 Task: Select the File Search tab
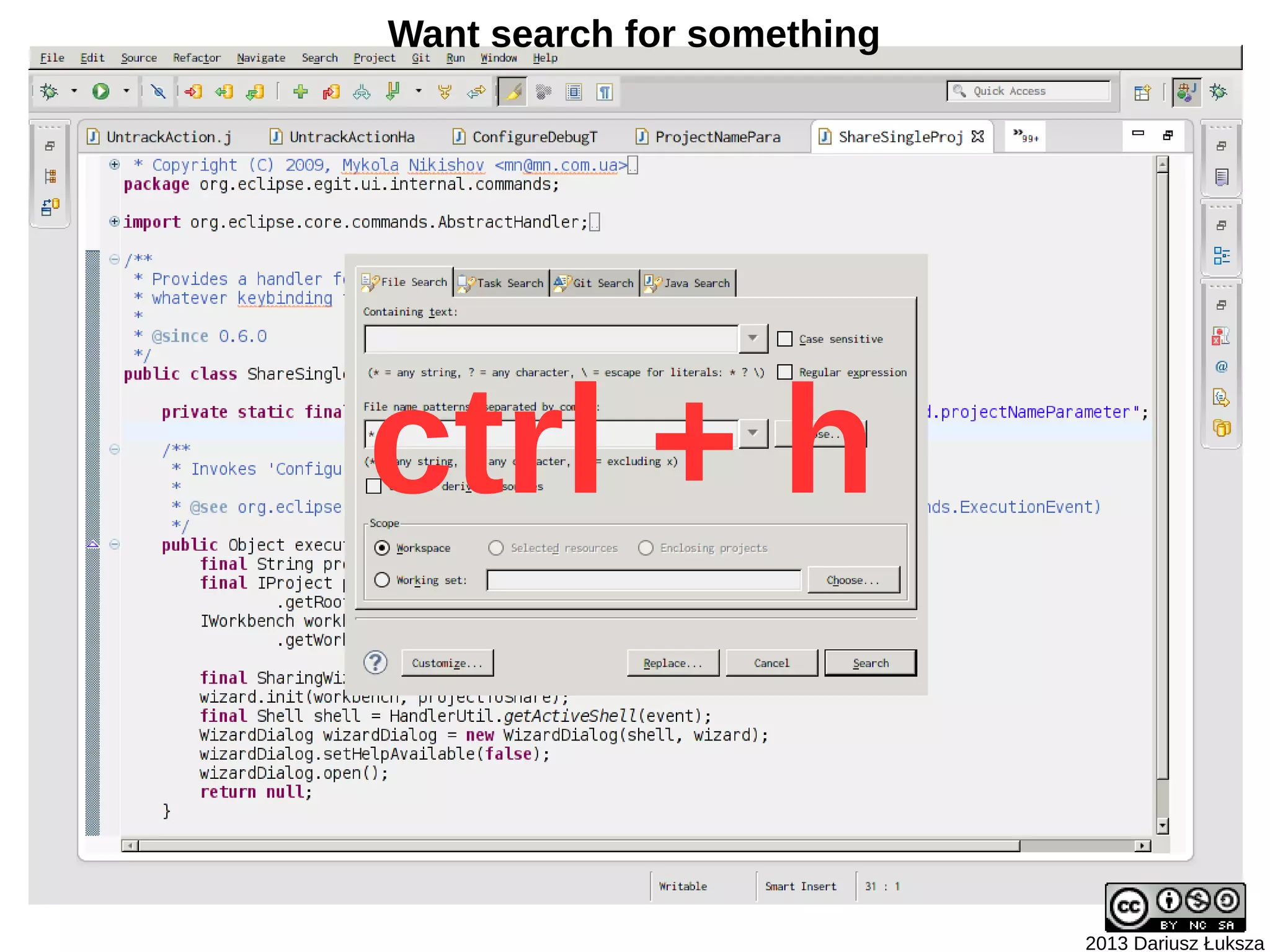(x=405, y=282)
